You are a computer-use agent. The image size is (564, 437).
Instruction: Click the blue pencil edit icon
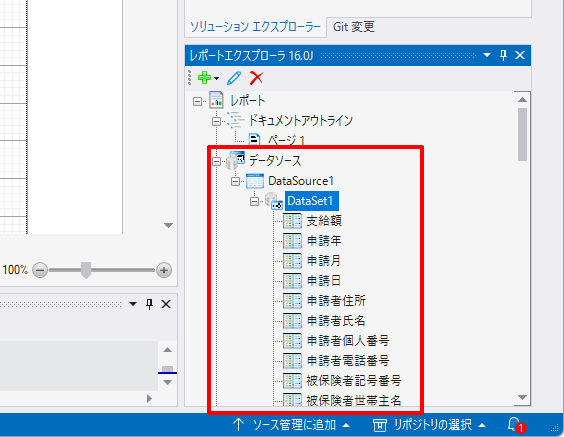click(x=234, y=78)
